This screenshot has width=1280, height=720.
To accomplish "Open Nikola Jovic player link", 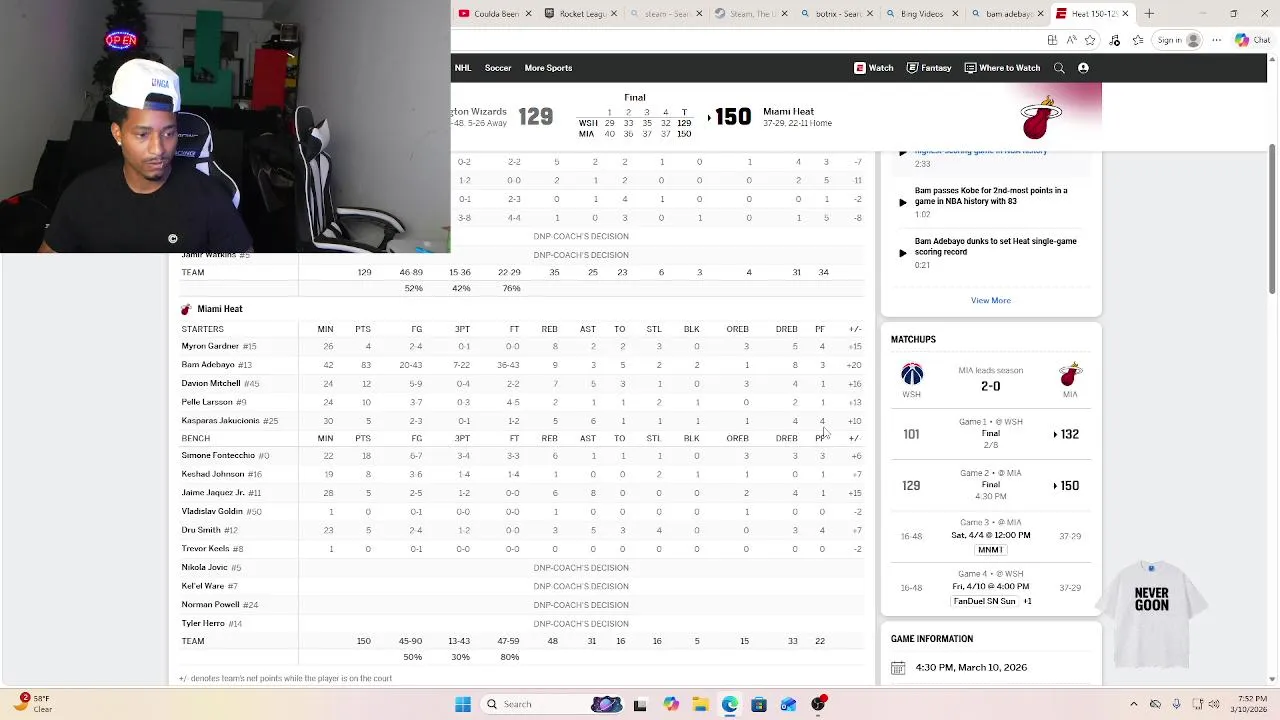I will pyautogui.click(x=204, y=568).
